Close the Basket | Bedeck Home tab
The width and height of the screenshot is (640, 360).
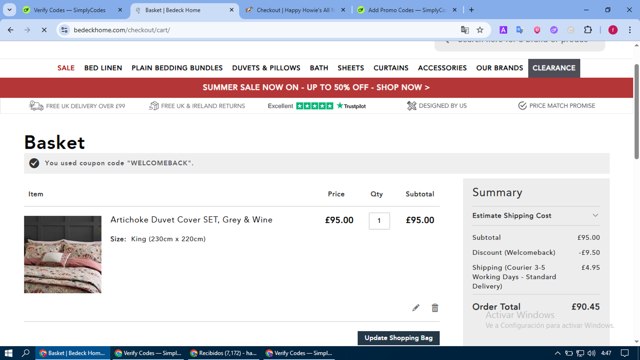(x=231, y=10)
